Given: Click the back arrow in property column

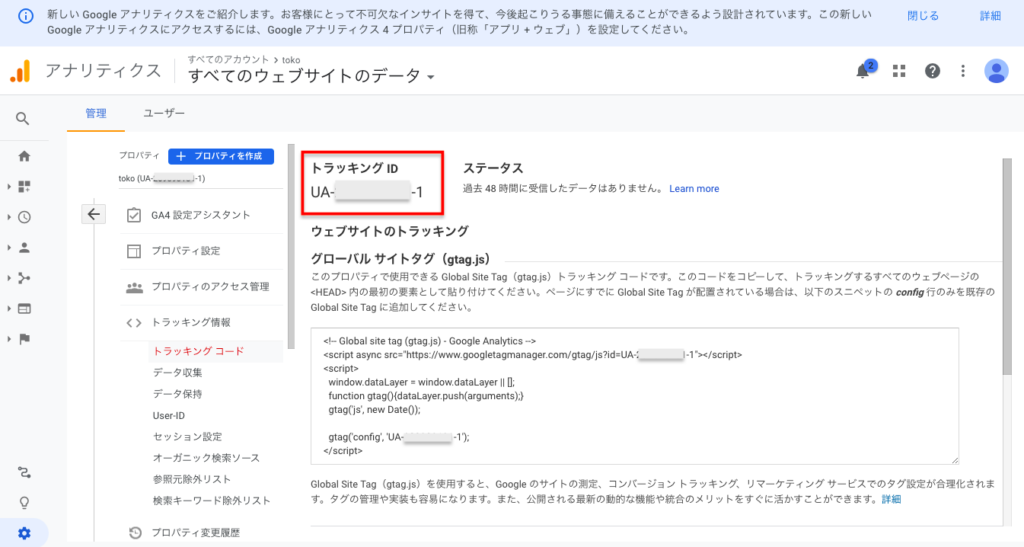Looking at the screenshot, I should click(93, 214).
